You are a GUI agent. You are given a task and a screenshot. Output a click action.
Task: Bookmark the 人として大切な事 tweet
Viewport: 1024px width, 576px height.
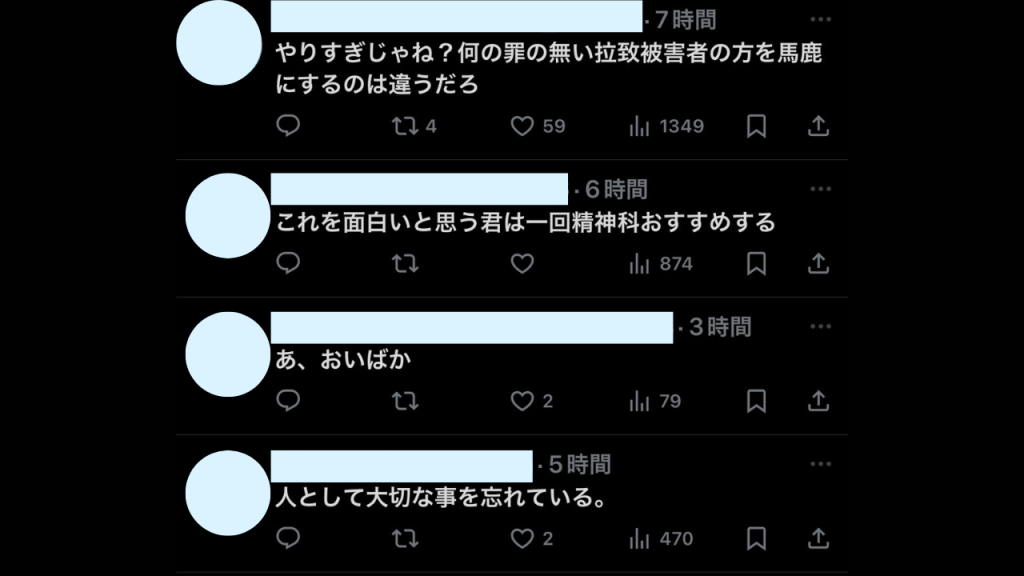coord(756,538)
